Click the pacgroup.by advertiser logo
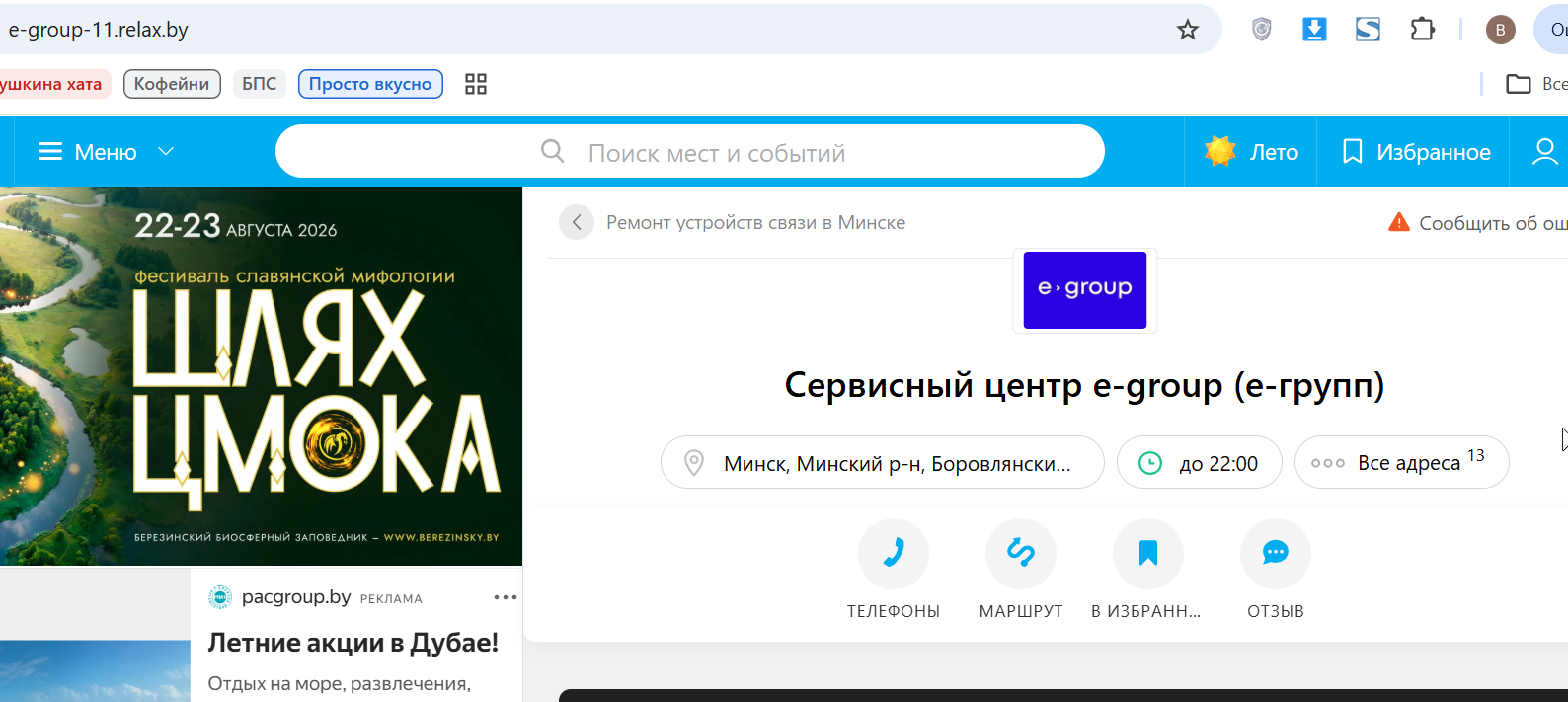Screen dimensions: 1568x702 [x=220, y=597]
